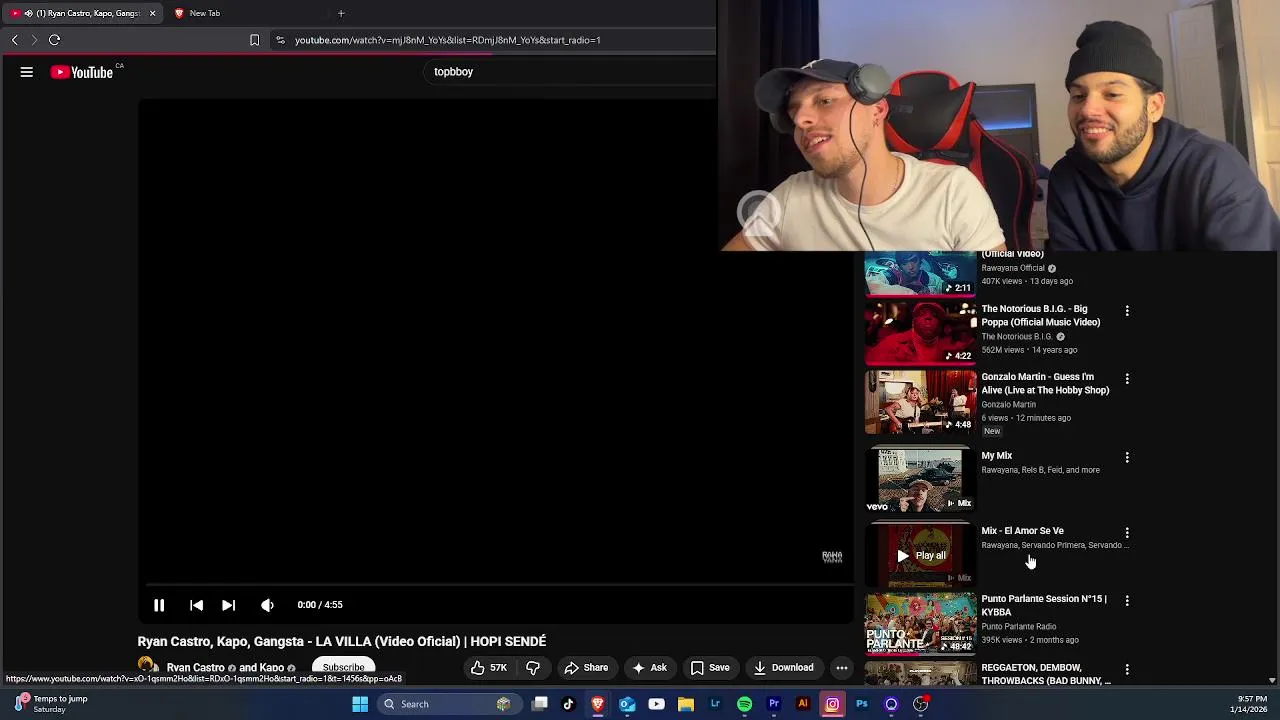This screenshot has height=720, width=1280.
Task: Open Punto Parlante Session thumbnail
Action: coord(920,624)
